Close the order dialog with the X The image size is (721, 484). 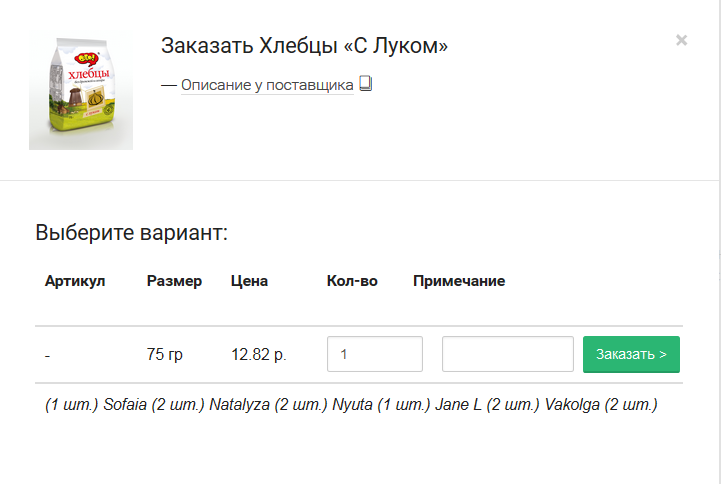[x=681, y=40]
